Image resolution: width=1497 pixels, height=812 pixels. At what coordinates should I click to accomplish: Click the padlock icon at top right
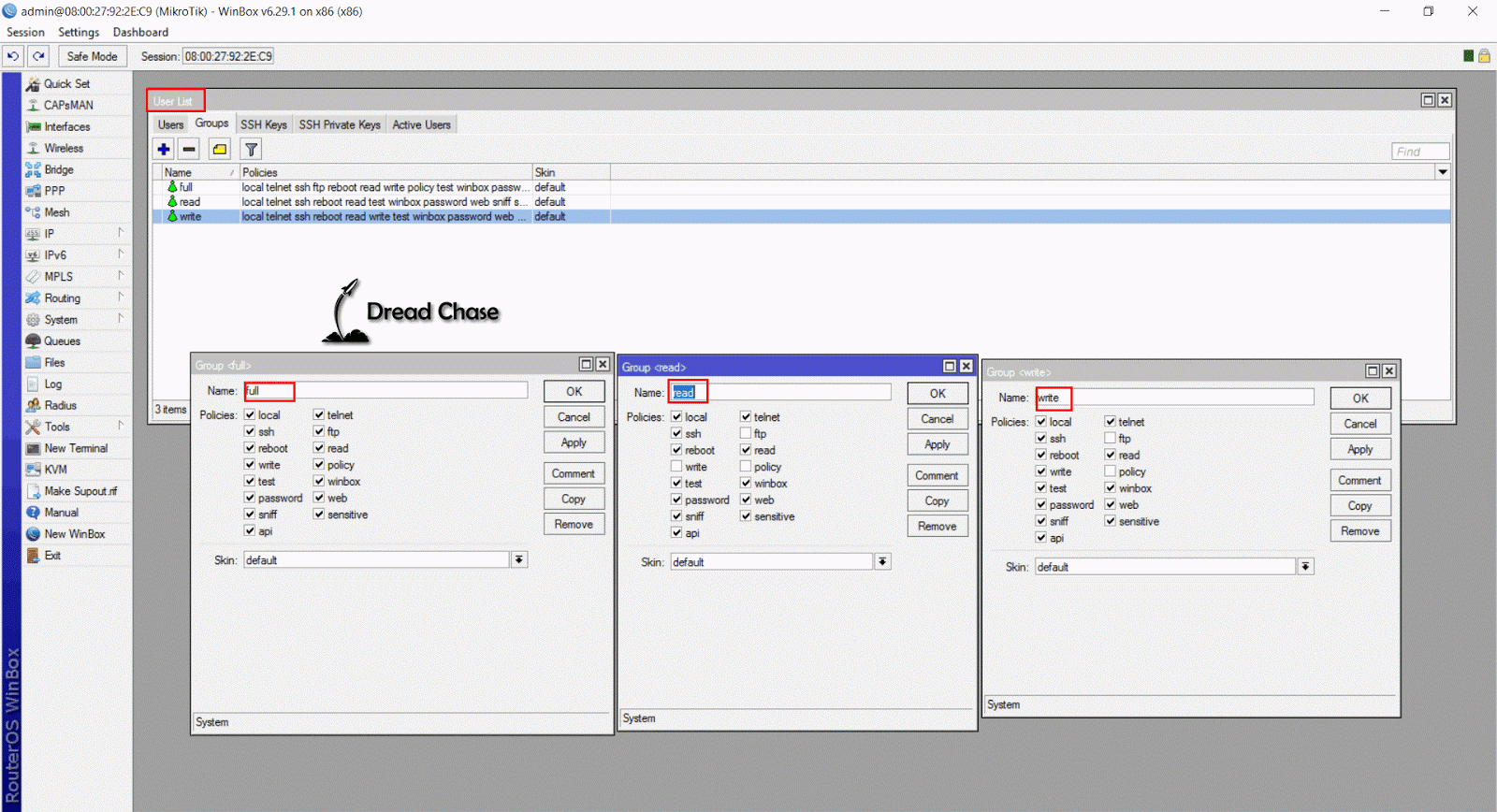pos(1484,56)
